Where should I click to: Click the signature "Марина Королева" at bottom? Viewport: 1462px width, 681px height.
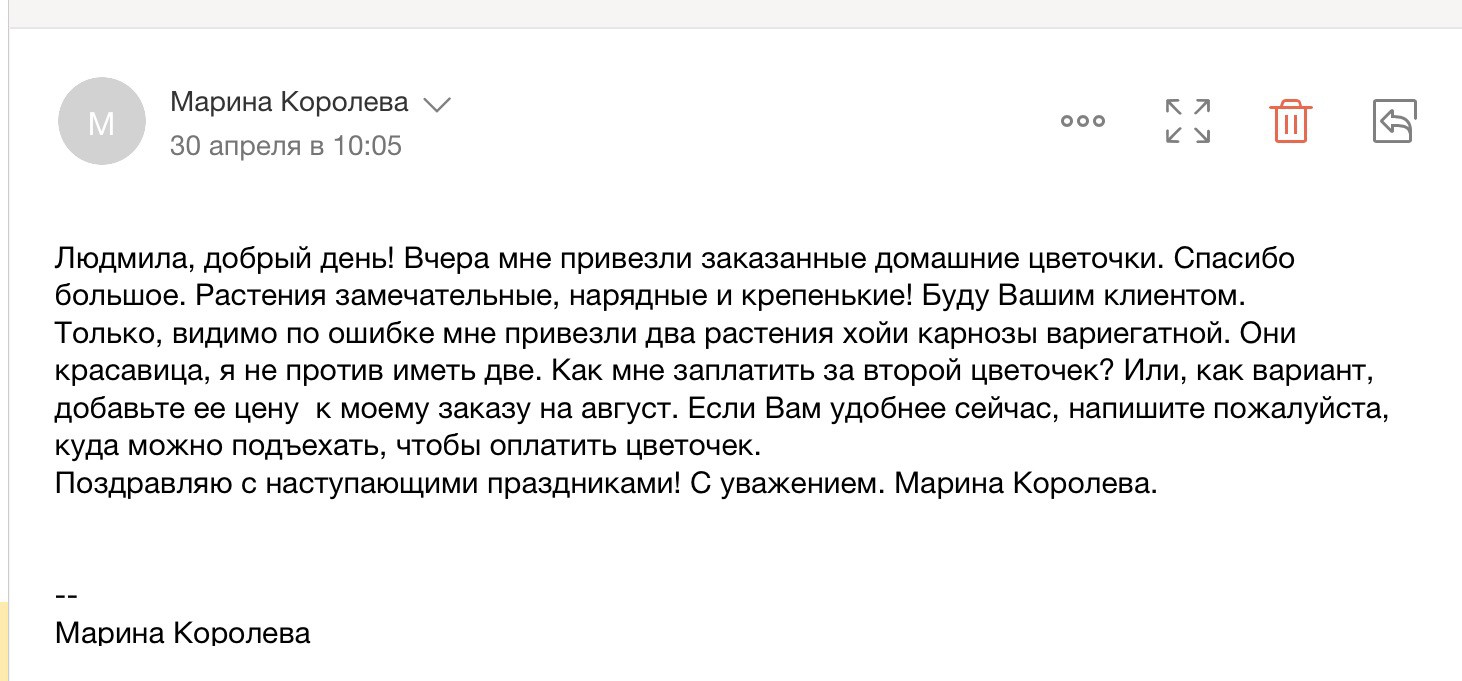(x=182, y=633)
